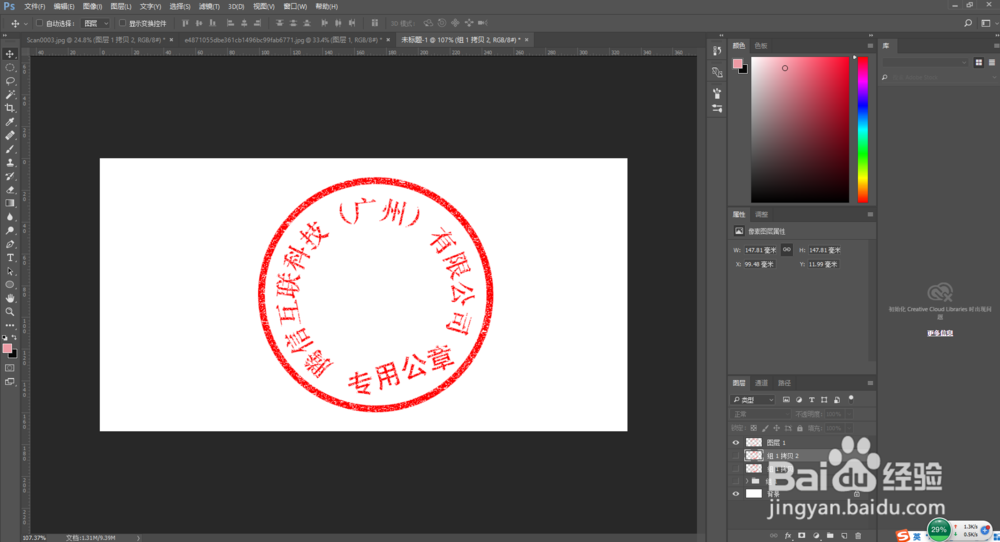Select the Healing Brush tool
The height and width of the screenshot is (542, 1000).
10,135
